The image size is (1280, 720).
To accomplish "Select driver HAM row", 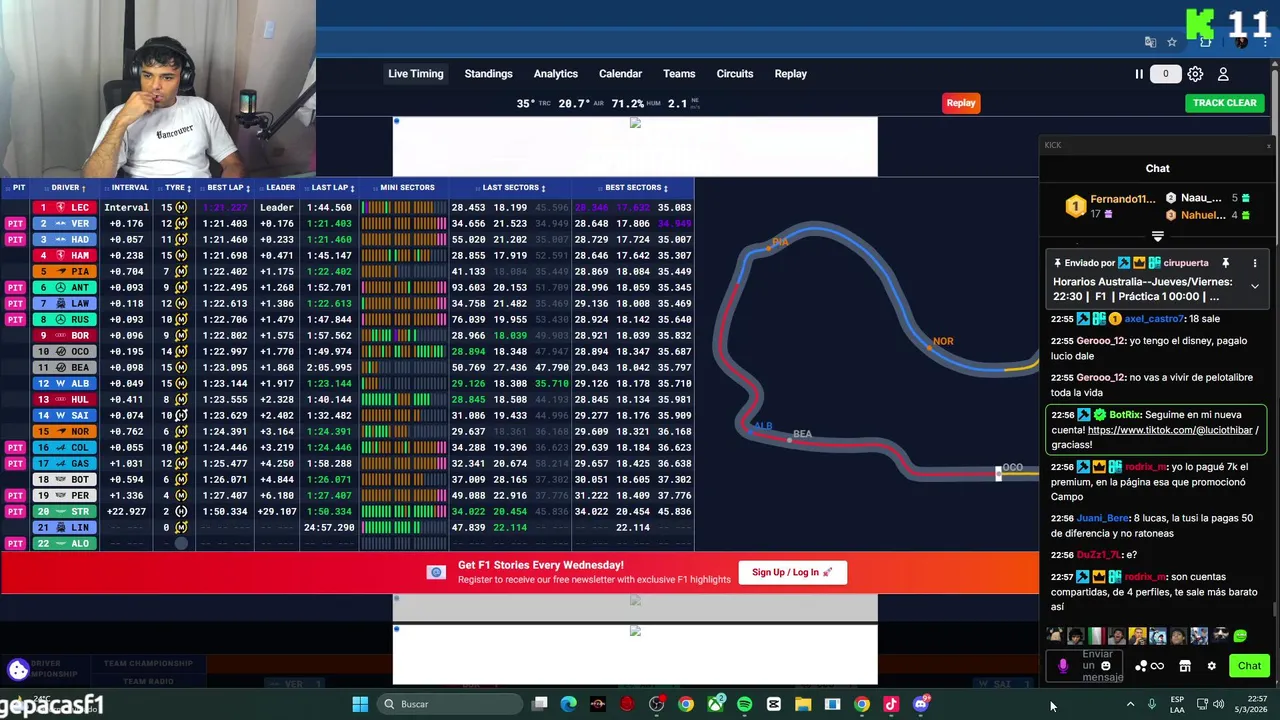I will pos(65,256).
